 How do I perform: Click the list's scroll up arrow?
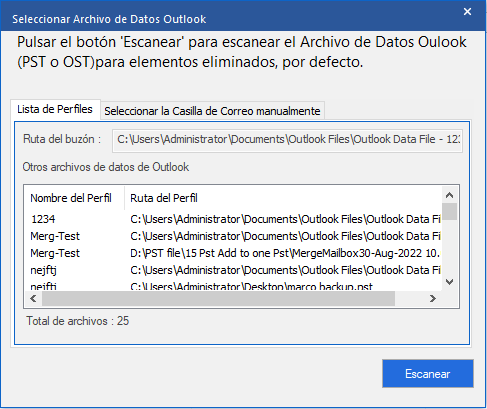[x=450, y=195]
